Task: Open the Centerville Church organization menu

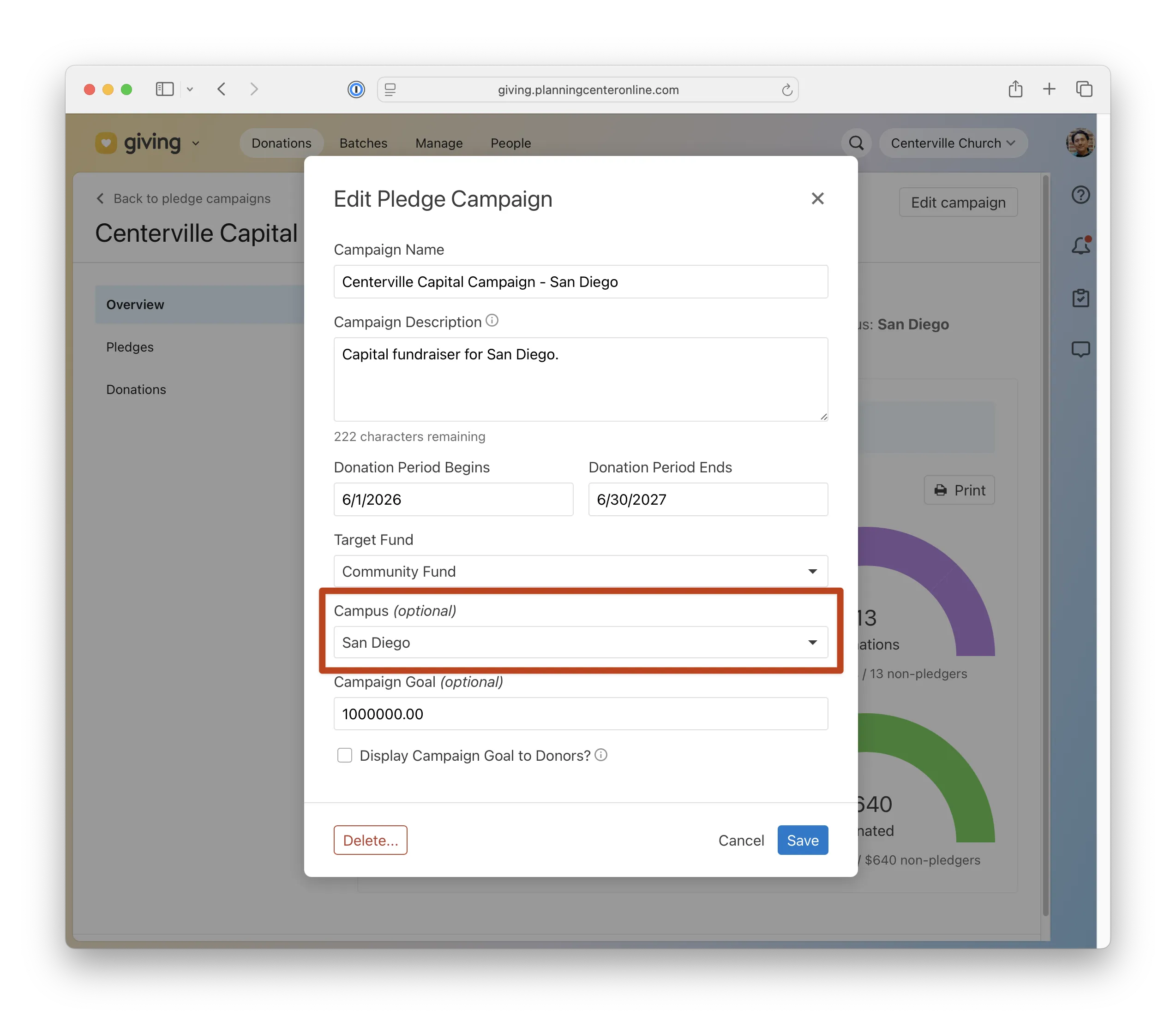Action: click(952, 143)
